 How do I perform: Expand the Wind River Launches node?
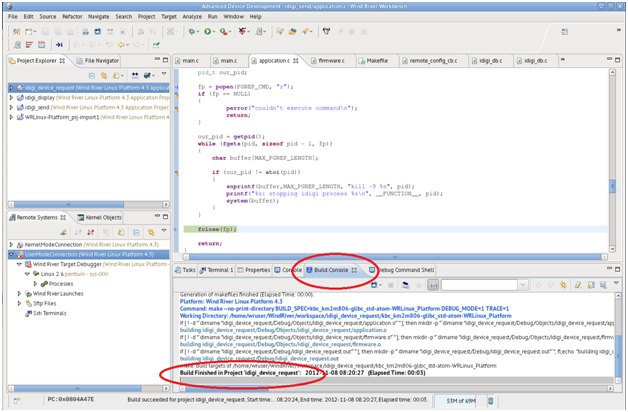coord(19,293)
